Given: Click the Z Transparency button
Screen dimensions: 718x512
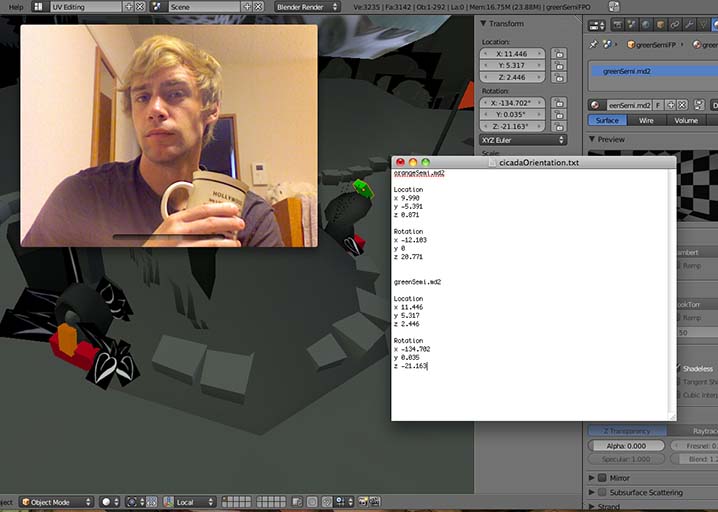Looking at the screenshot, I should point(620,430).
